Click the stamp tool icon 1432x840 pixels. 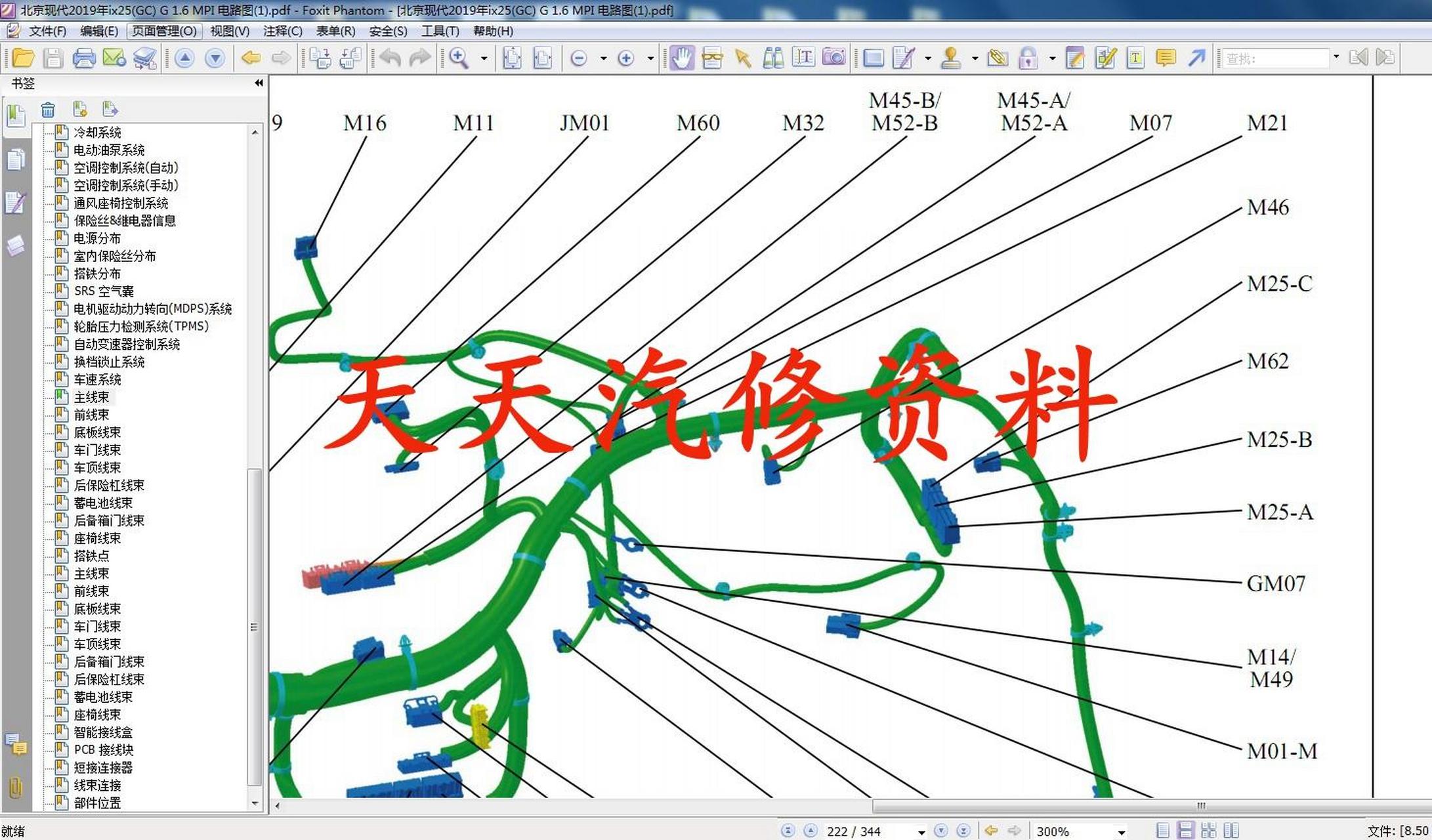point(950,58)
